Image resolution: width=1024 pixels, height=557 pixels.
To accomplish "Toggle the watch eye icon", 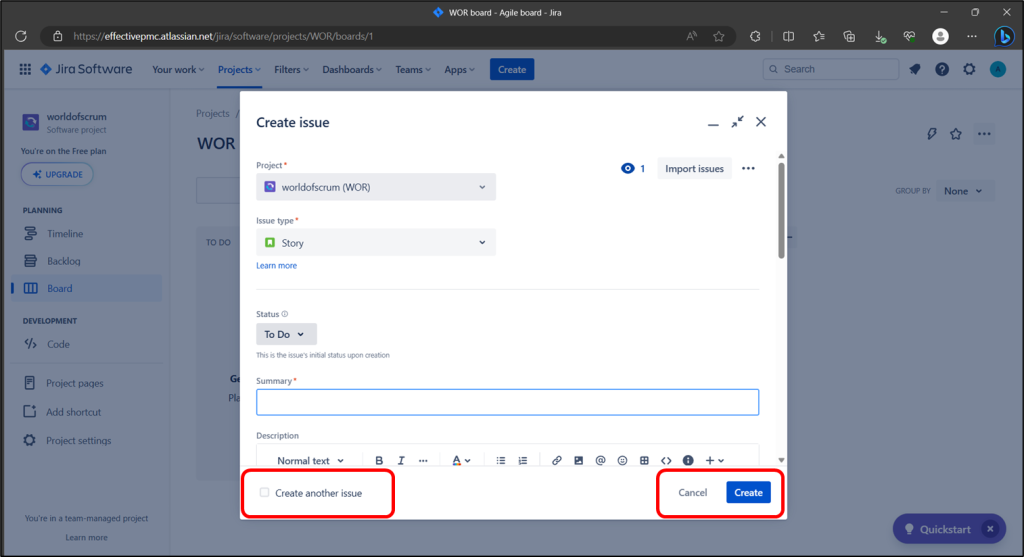I will coord(628,168).
